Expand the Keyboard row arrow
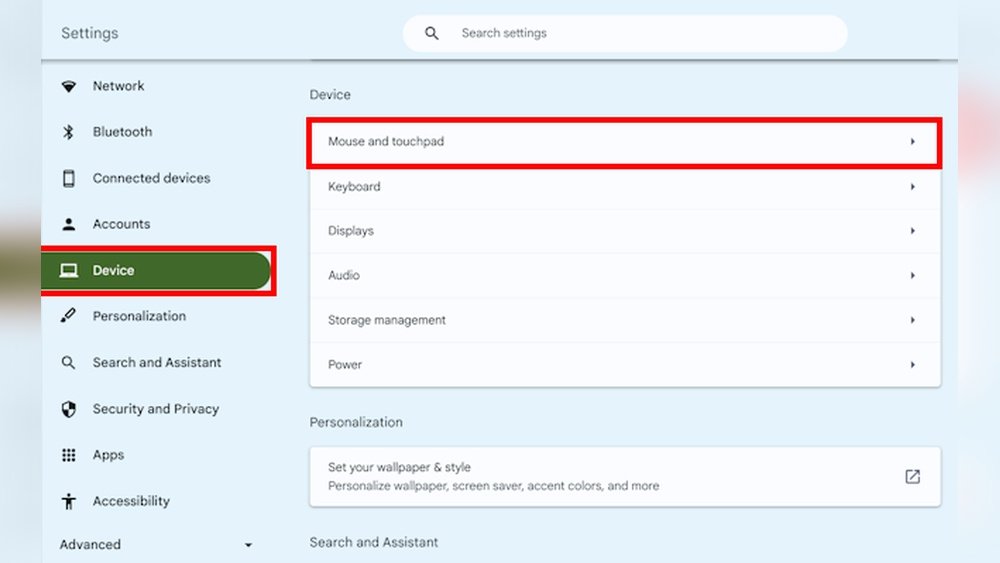 pyautogui.click(x=912, y=187)
